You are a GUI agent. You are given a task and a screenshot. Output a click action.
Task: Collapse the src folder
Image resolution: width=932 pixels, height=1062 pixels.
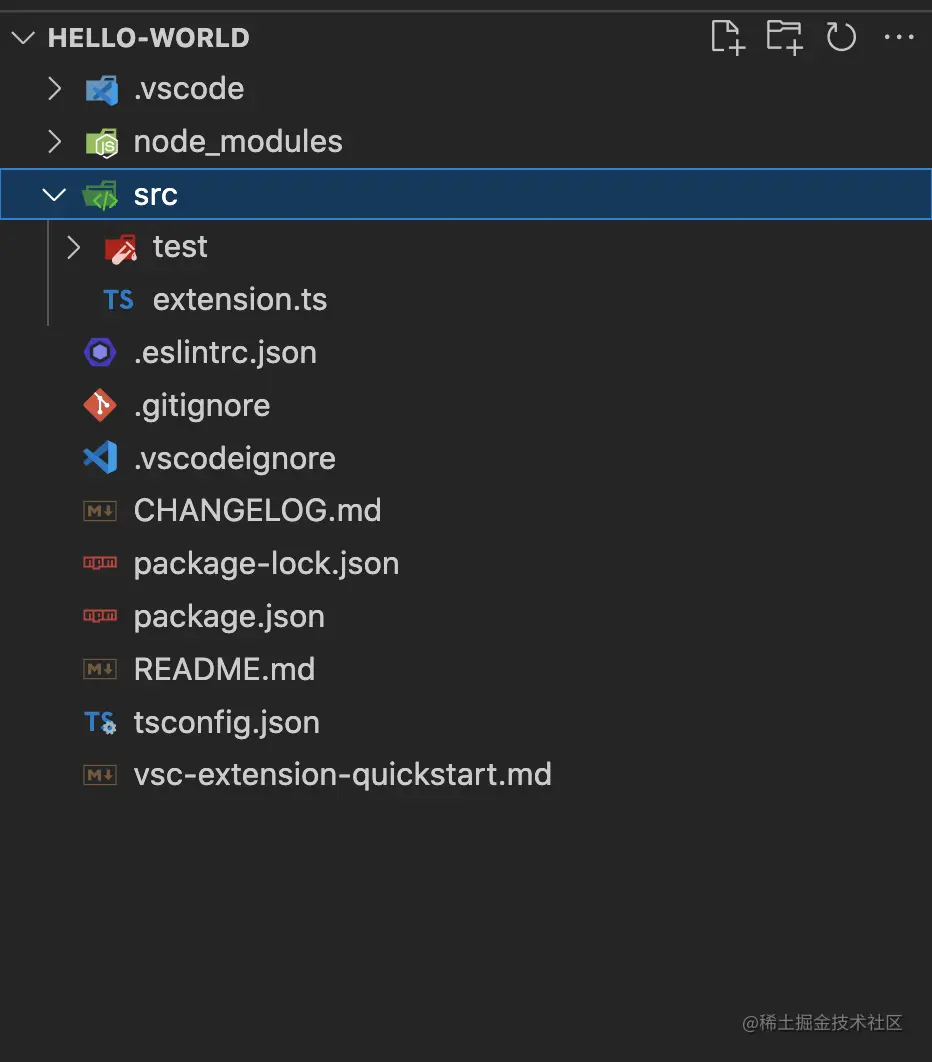click(x=55, y=195)
